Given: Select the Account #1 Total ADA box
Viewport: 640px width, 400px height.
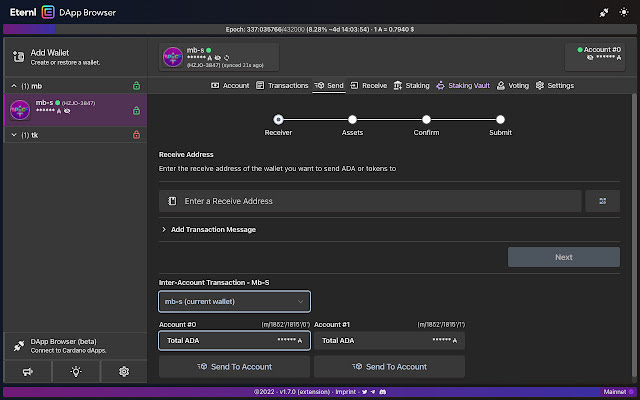Looking at the screenshot, I should pyautogui.click(x=389, y=340).
